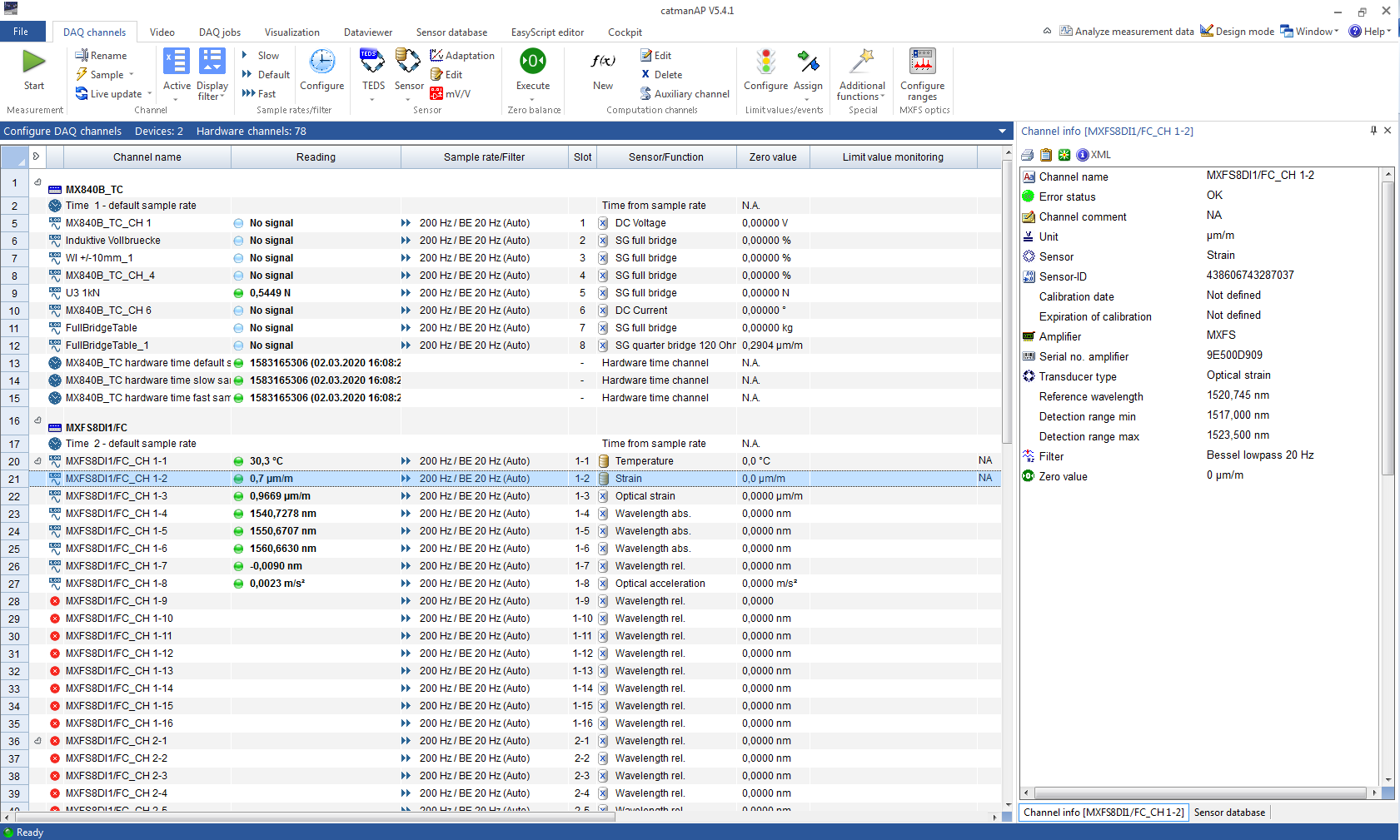Image resolution: width=1400 pixels, height=840 pixels.
Task: Expand the Configure DAQ channels header dropdown arrow
Action: (1002, 132)
